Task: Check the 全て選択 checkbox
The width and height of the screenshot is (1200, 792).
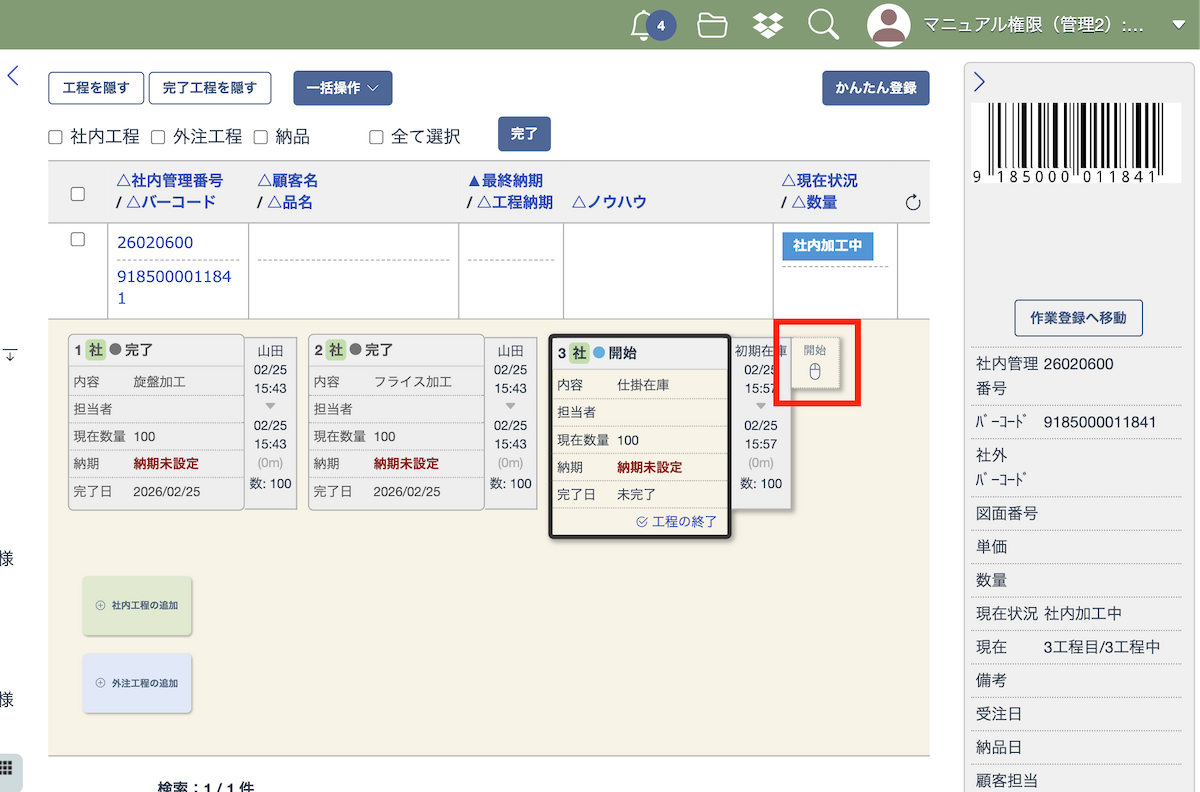Action: pos(376,137)
